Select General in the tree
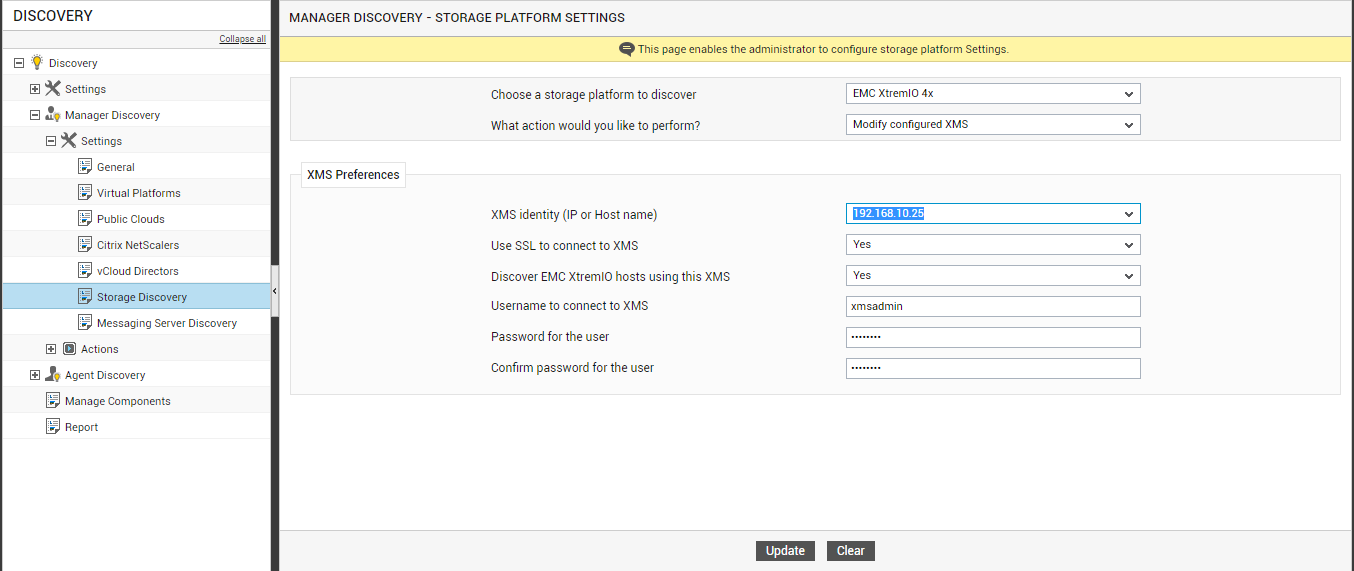This screenshot has height=571, width=1354. (116, 167)
